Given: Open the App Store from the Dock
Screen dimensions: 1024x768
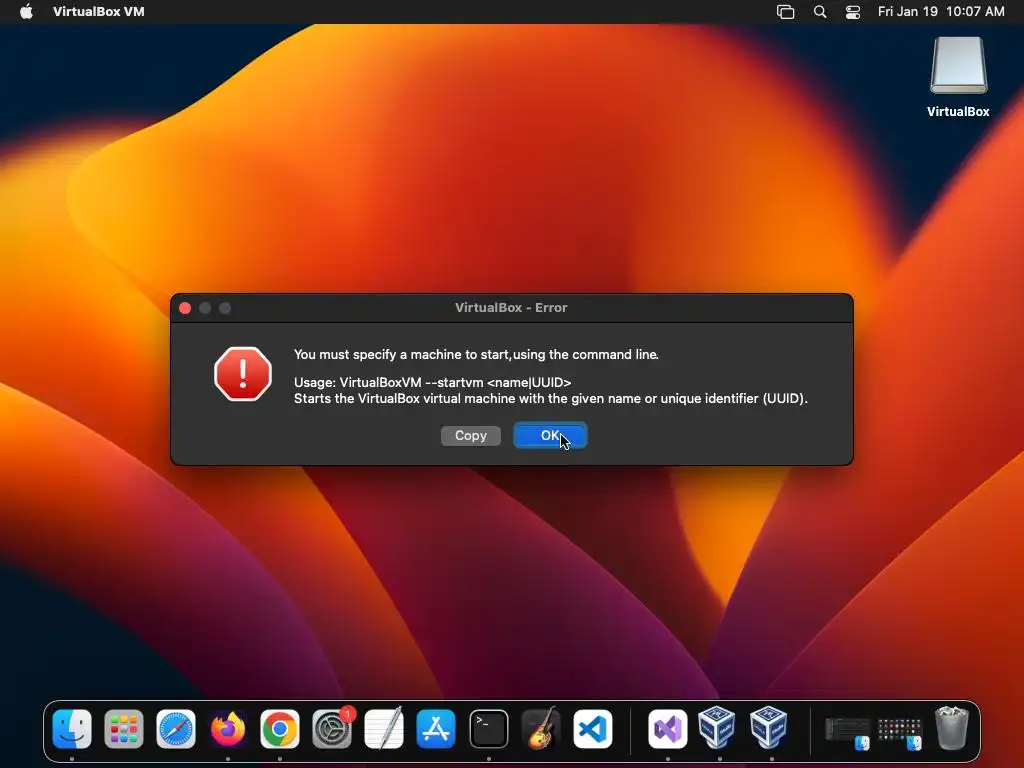Looking at the screenshot, I should 436,728.
